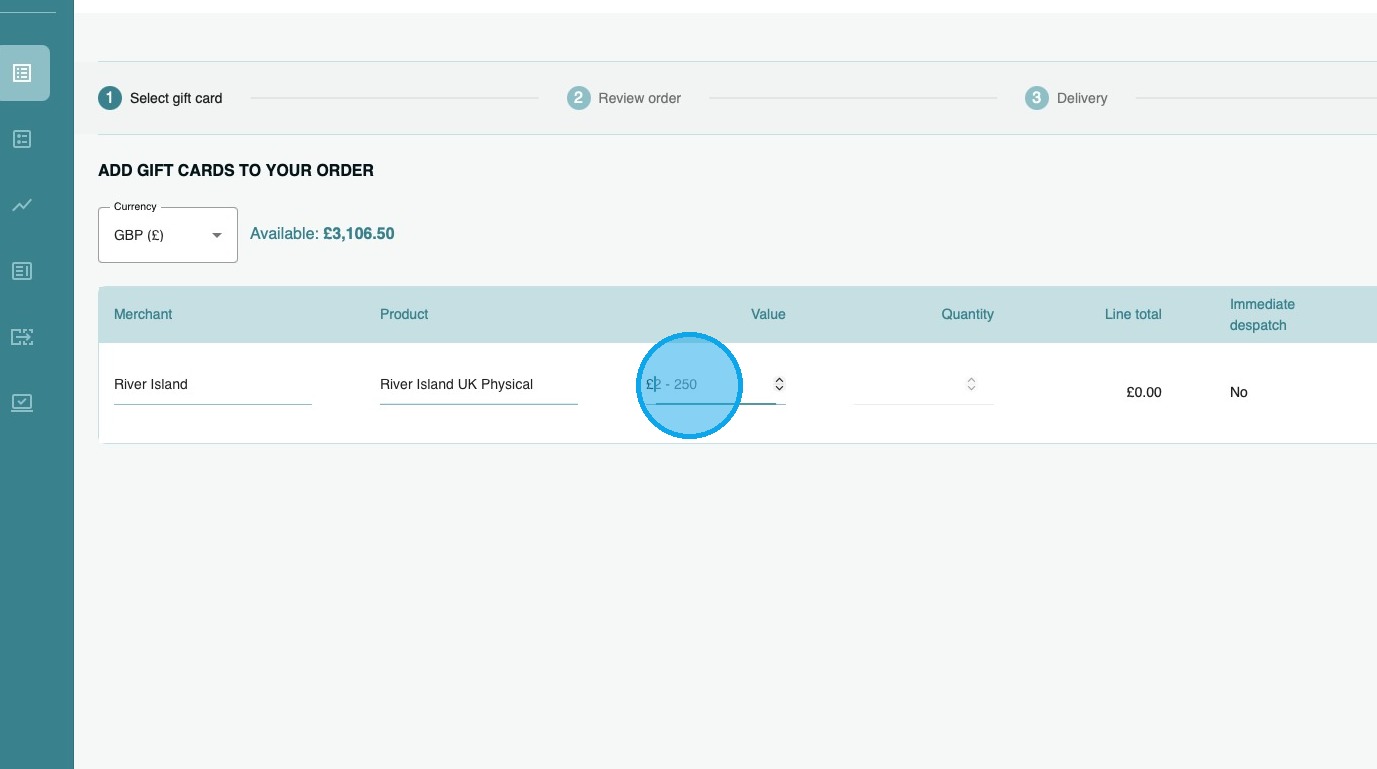Viewport: 1377px width, 769px height.
Task: Go to step 1 Select gift card
Action: coord(160,98)
